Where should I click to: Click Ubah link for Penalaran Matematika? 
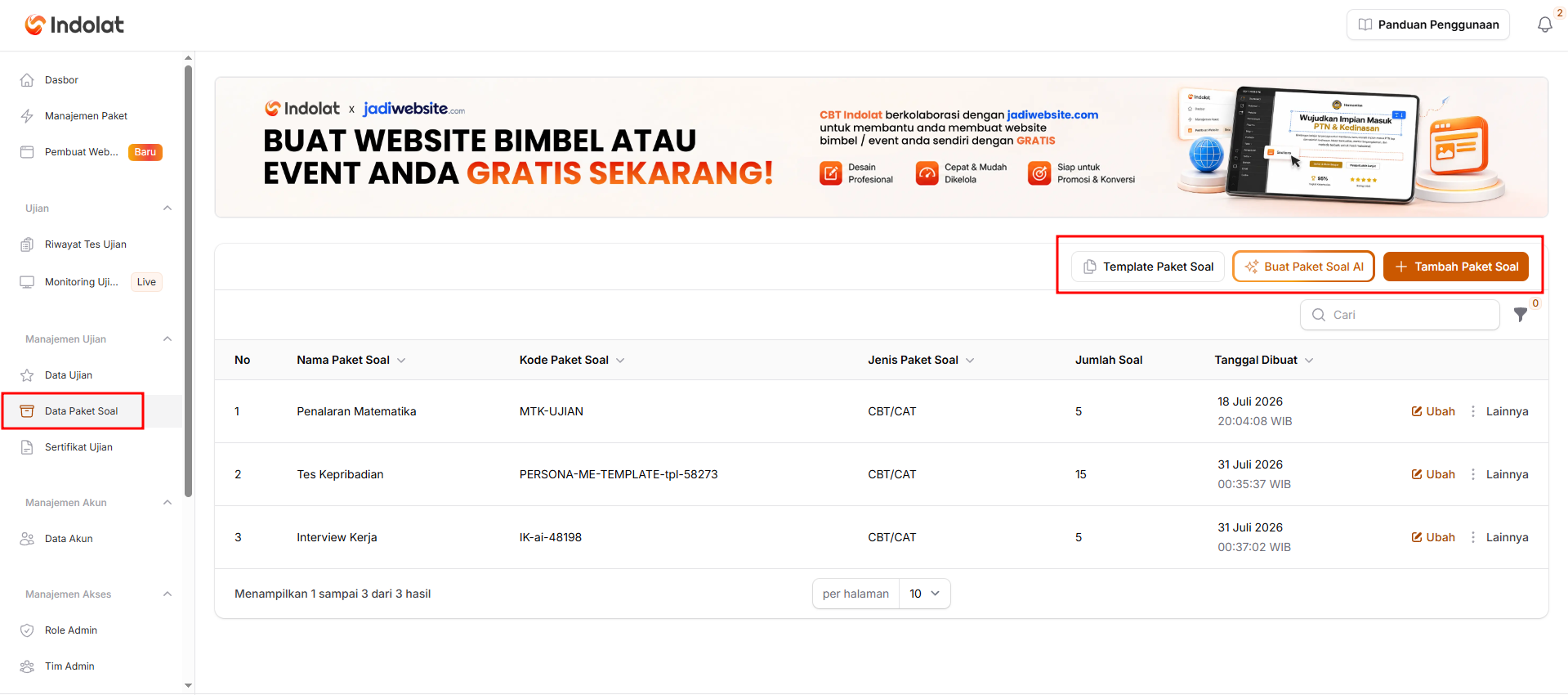click(x=1433, y=411)
